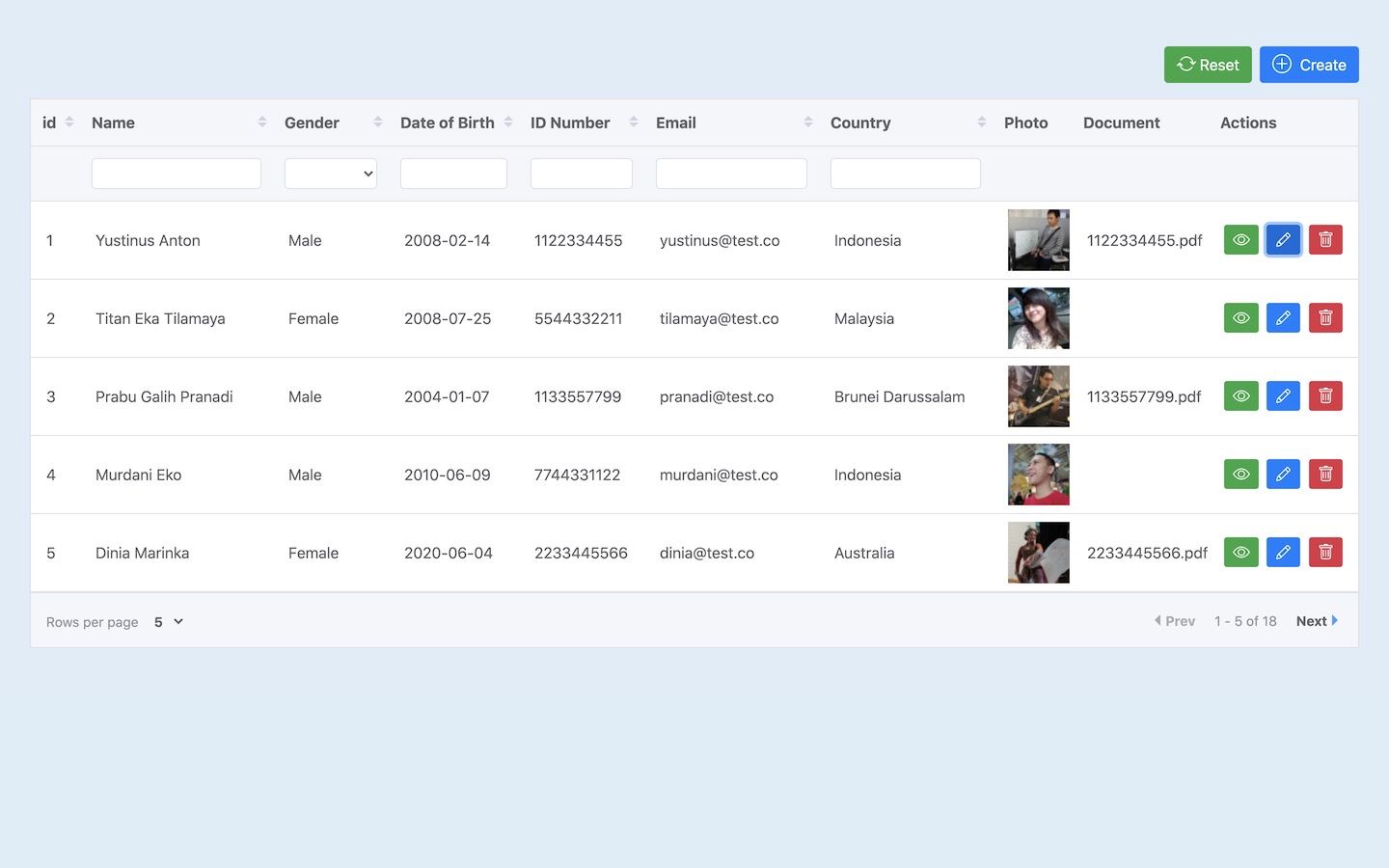This screenshot has width=1389, height=868.
Task: Click the edit pencil icon for Yustinus Anton
Action: (1283, 240)
